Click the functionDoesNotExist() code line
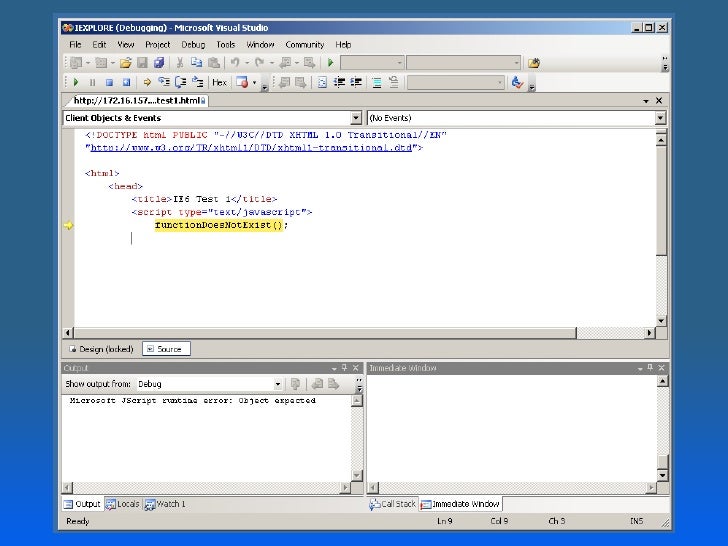The height and width of the screenshot is (546, 728). tap(221, 225)
